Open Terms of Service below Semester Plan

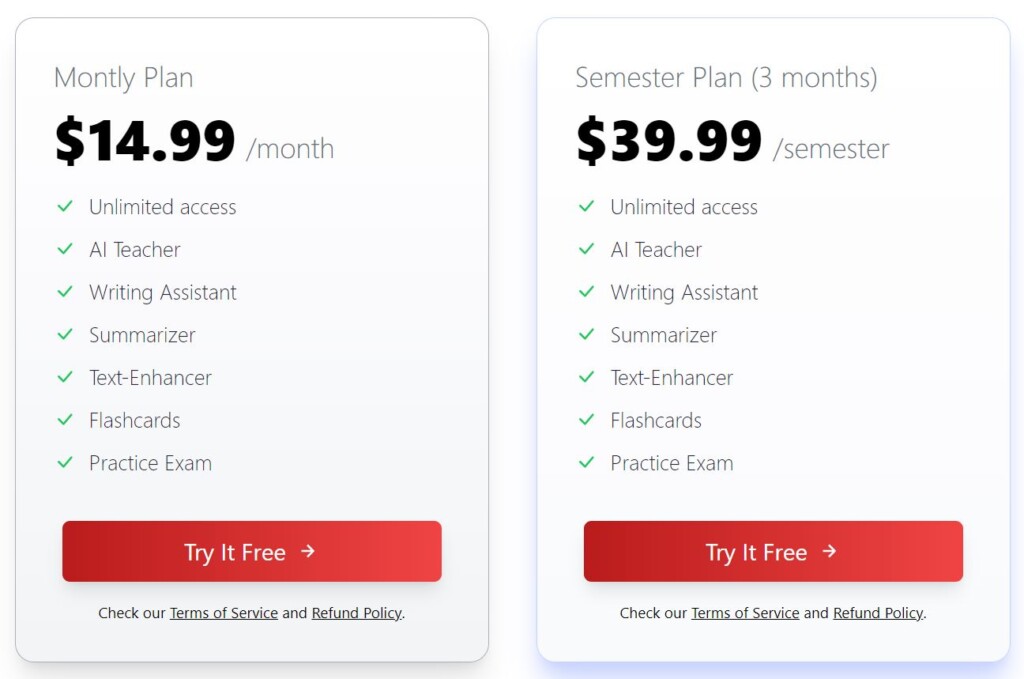tap(745, 613)
